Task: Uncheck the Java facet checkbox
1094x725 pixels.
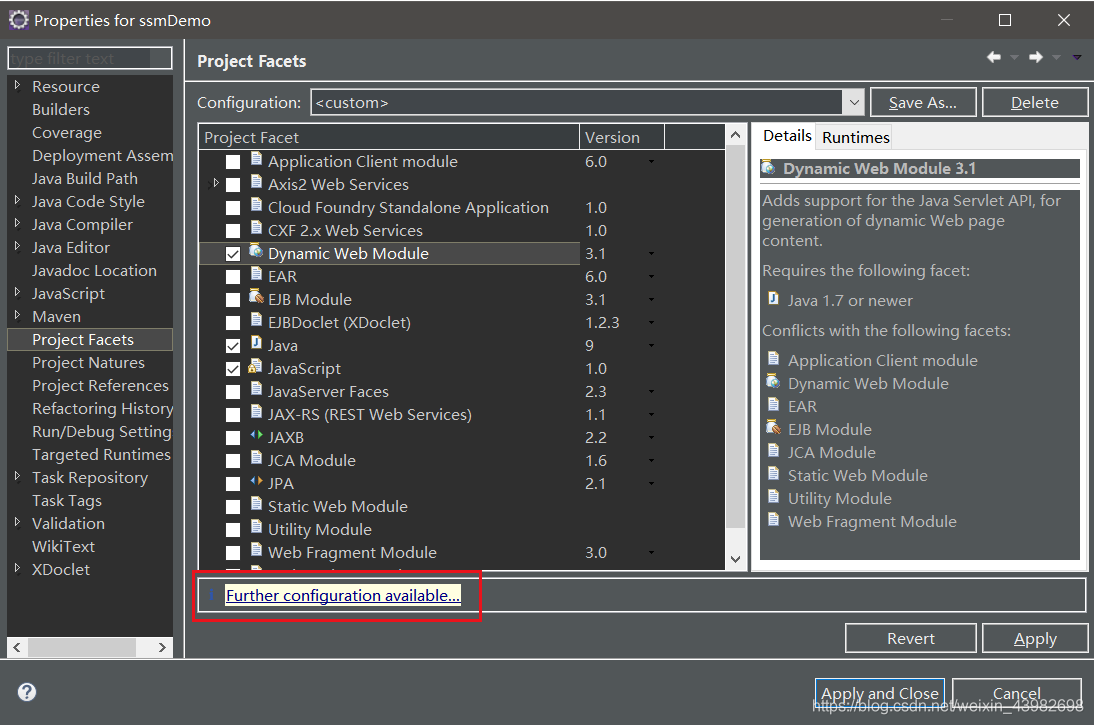Action: click(233, 346)
